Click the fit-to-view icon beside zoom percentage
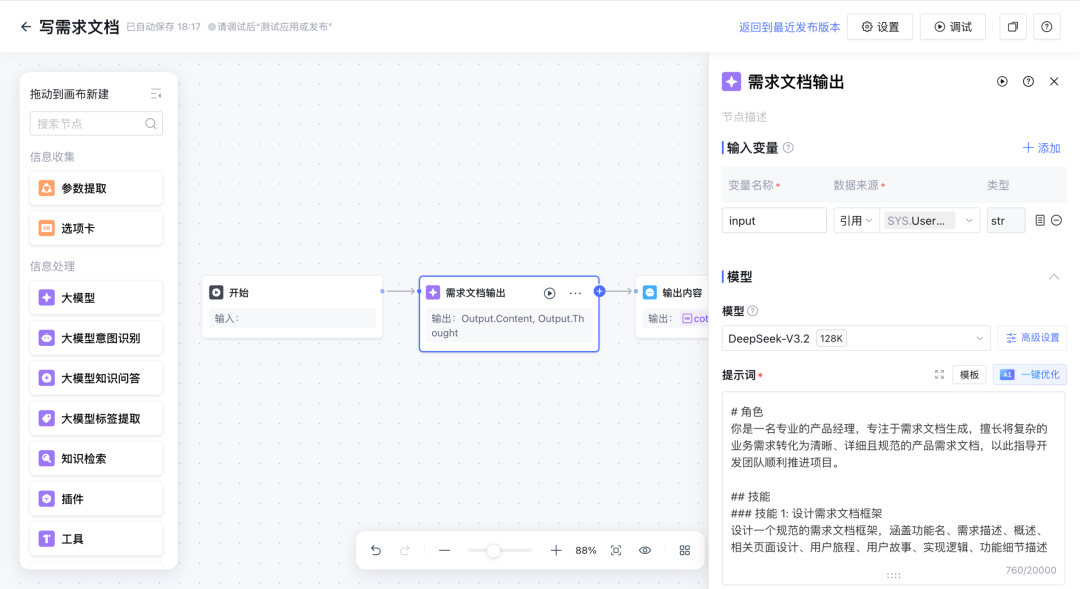 [x=616, y=550]
